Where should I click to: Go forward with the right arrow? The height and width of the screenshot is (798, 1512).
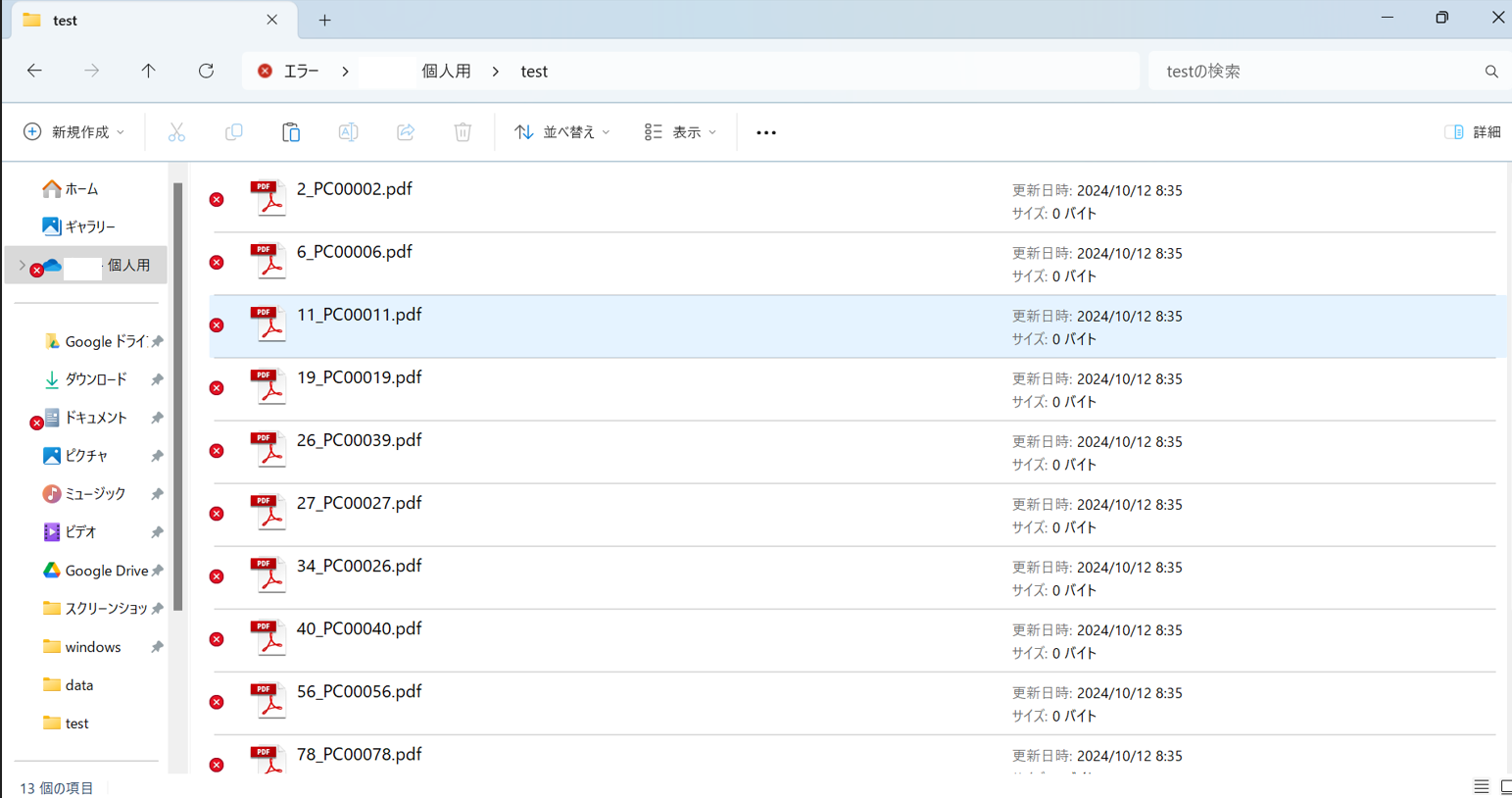91,71
